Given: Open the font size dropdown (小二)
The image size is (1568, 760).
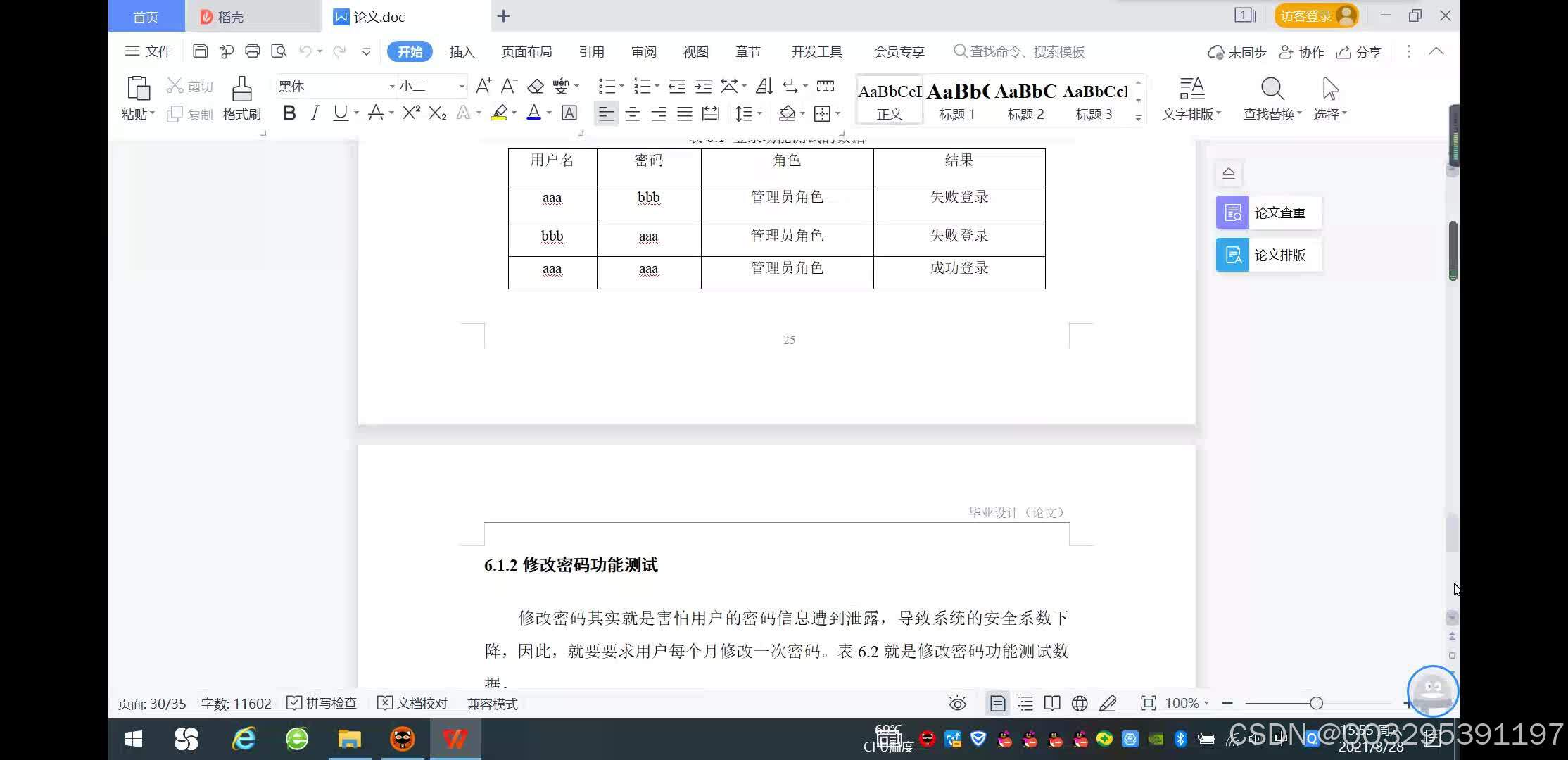Looking at the screenshot, I should [x=462, y=87].
